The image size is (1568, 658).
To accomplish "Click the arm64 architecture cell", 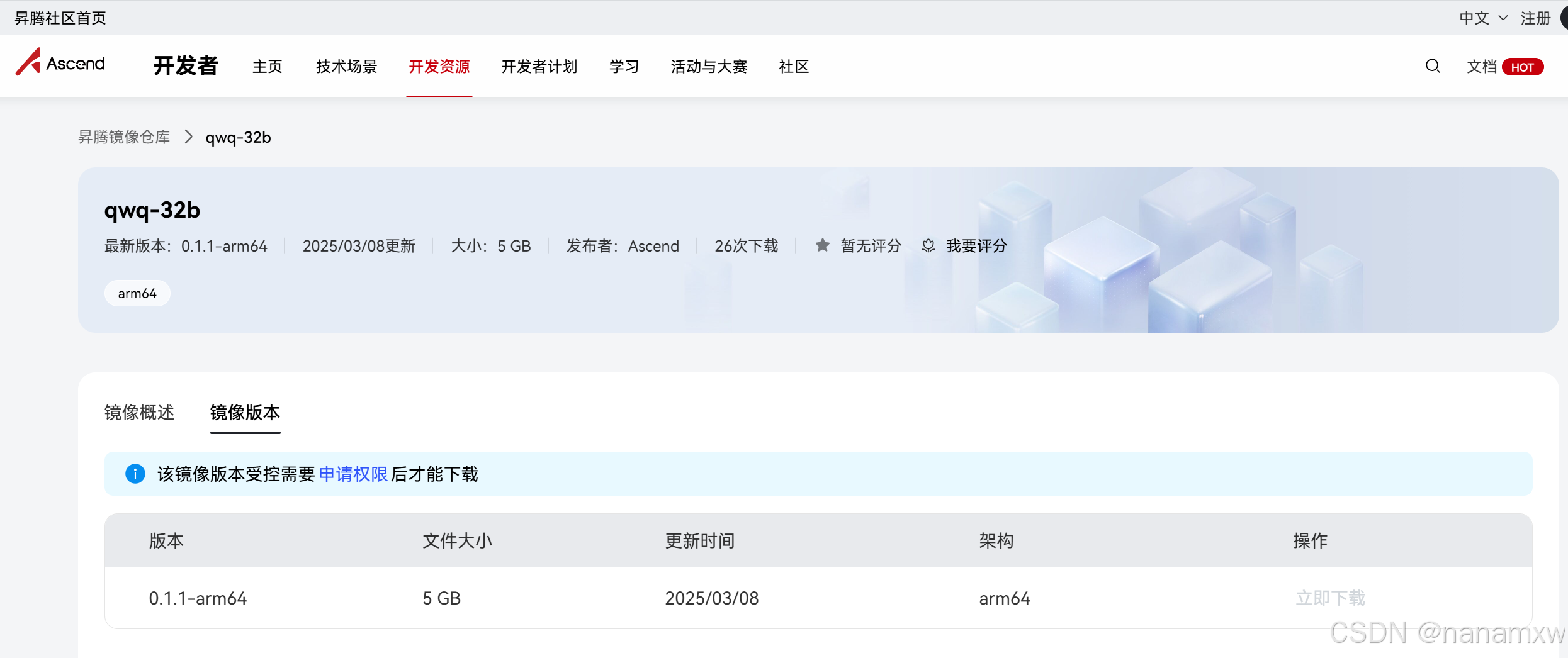I will 1005,598.
